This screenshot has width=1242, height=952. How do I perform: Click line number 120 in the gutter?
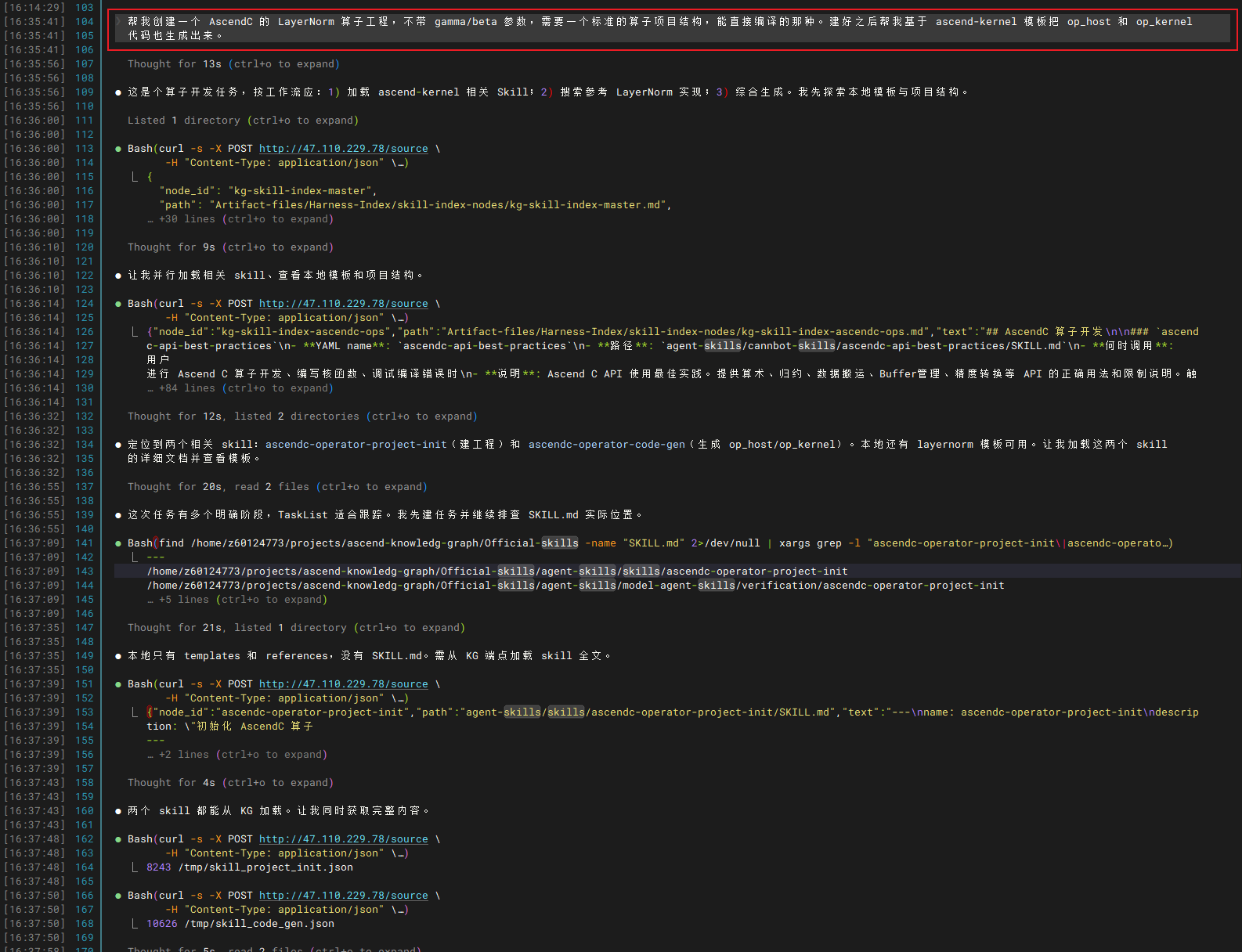[85, 247]
